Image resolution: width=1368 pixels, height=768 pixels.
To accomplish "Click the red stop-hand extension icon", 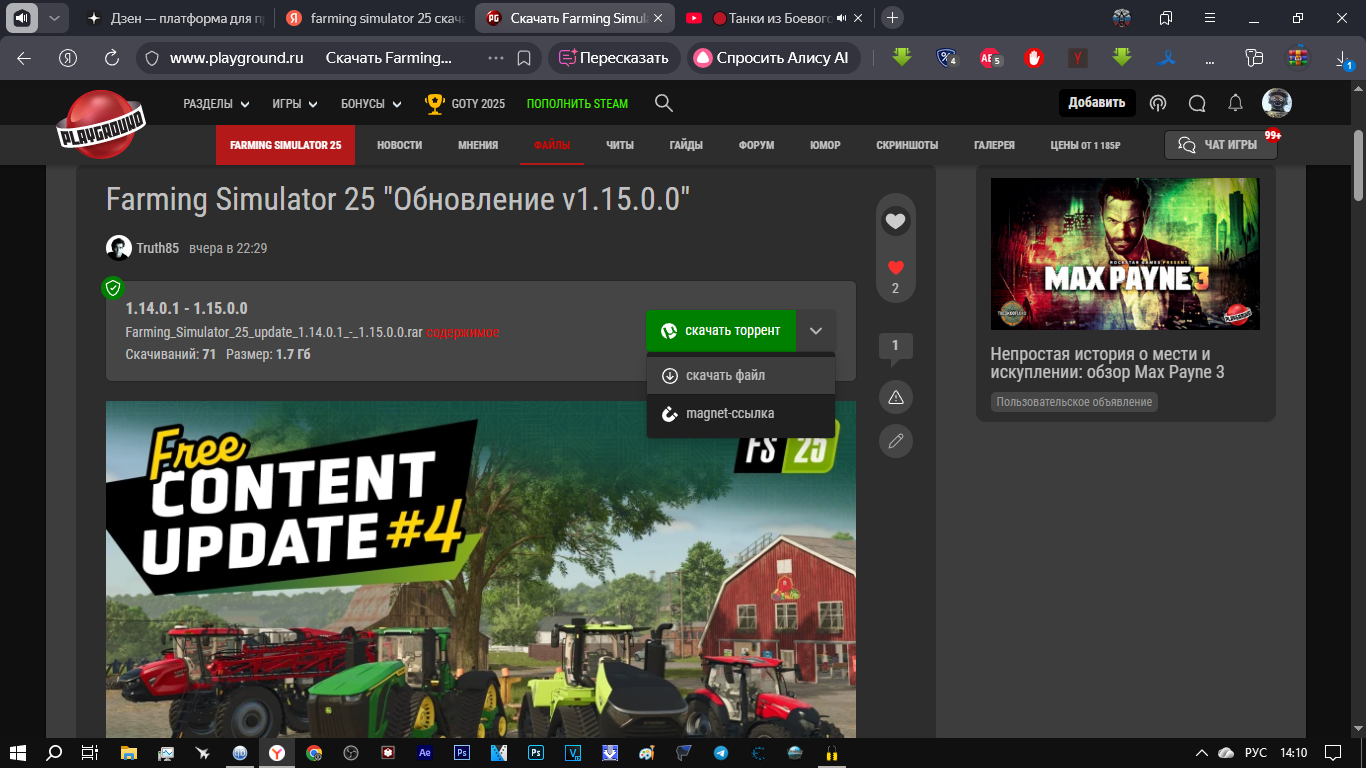I will (1034, 58).
